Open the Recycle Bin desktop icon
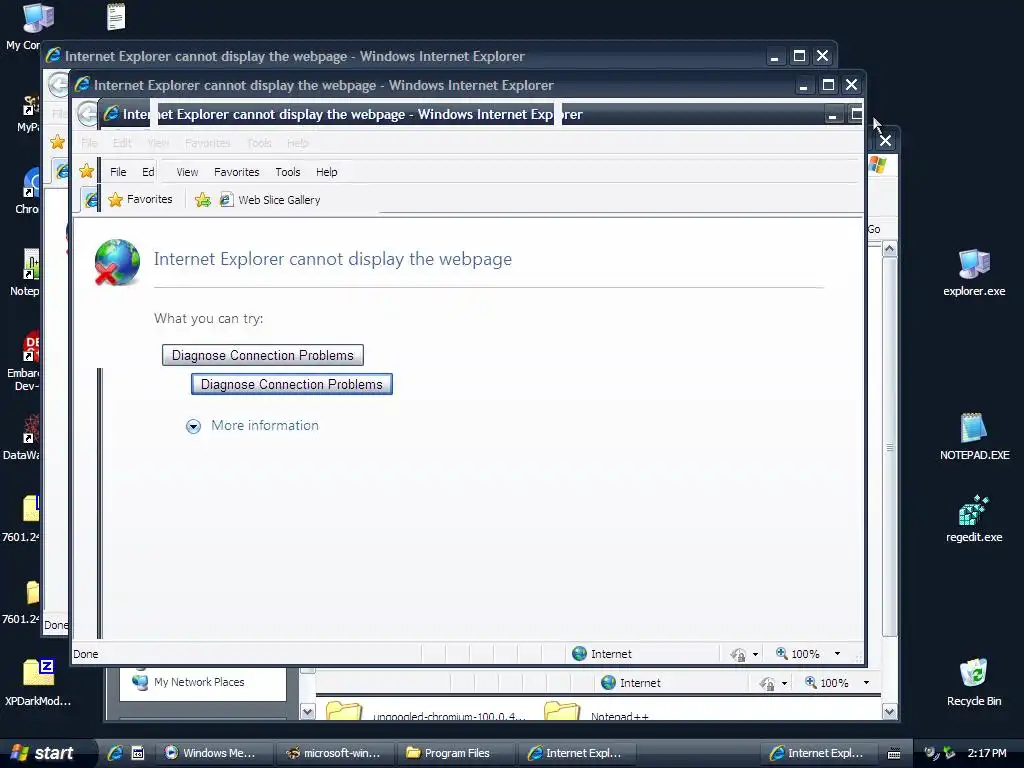 (x=974, y=682)
